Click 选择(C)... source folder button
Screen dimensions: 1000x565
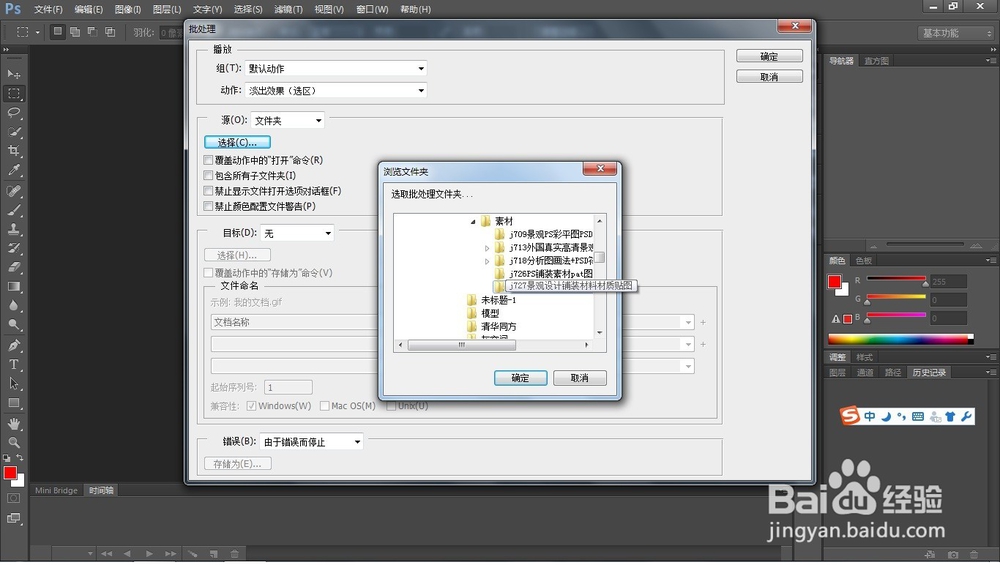tap(237, 142)
